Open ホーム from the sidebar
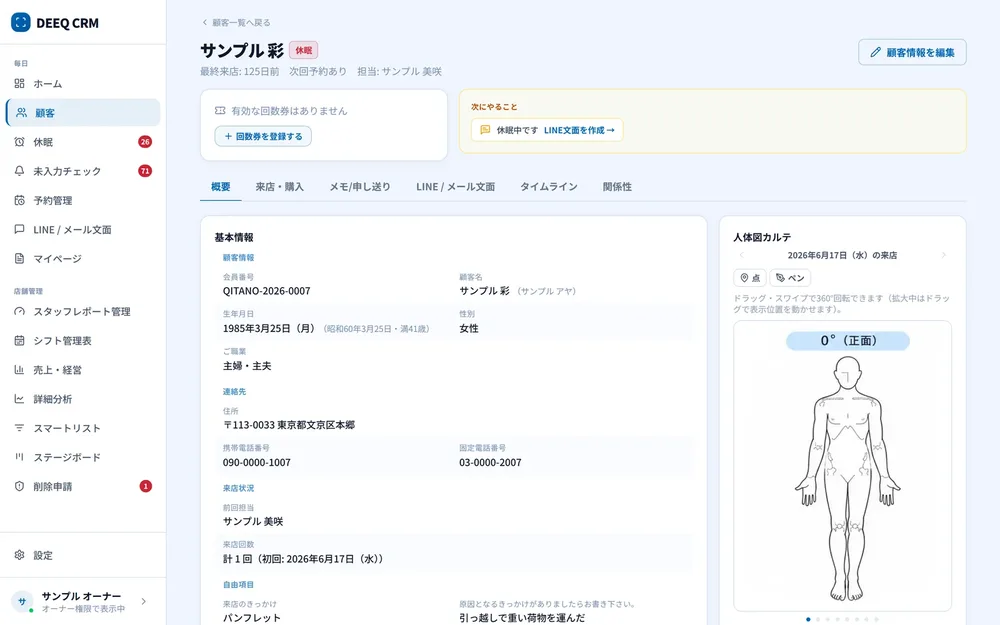 coord(83,84)
